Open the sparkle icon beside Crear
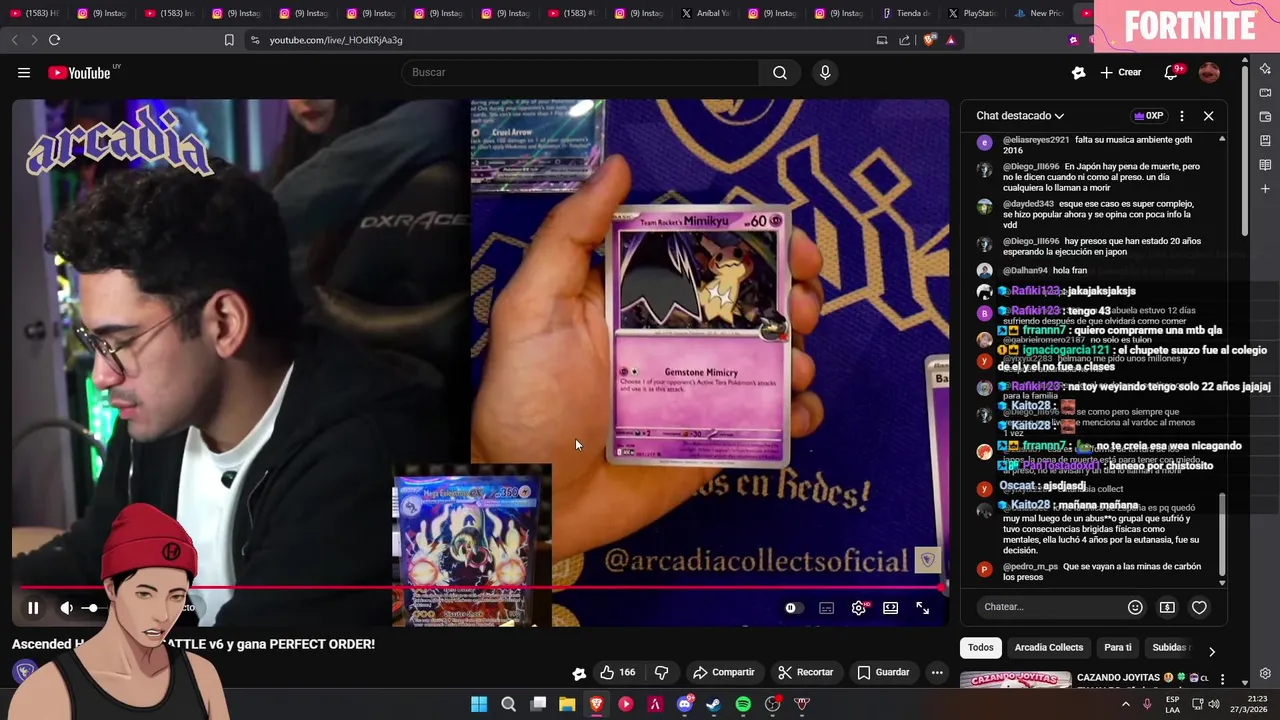Image resolution: width=1280 pixels, height=720 pixels. tap(1078, 72)
